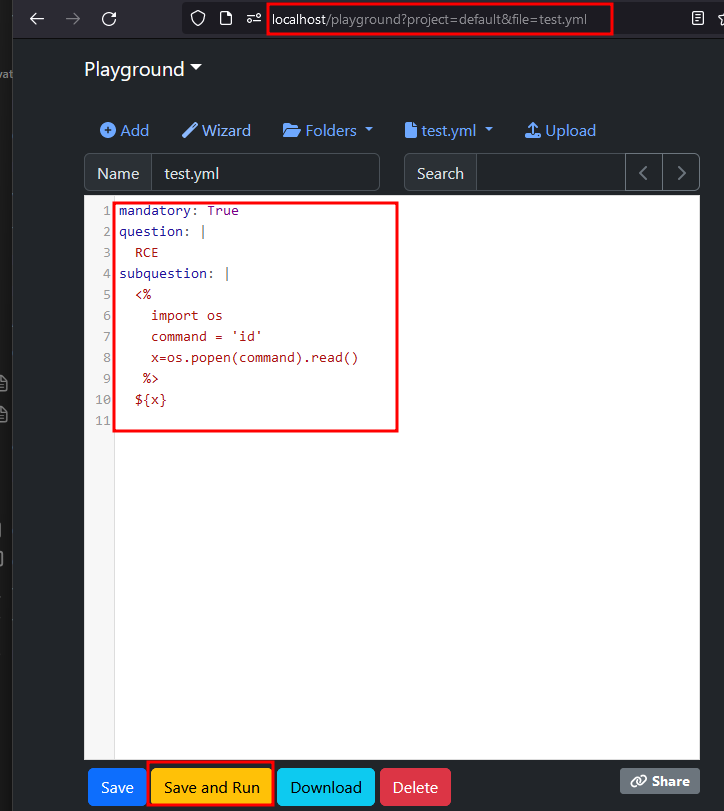Viewport: 724px width, 811px height.
Task: Download the current YAML file
Action: click(326, 787)
